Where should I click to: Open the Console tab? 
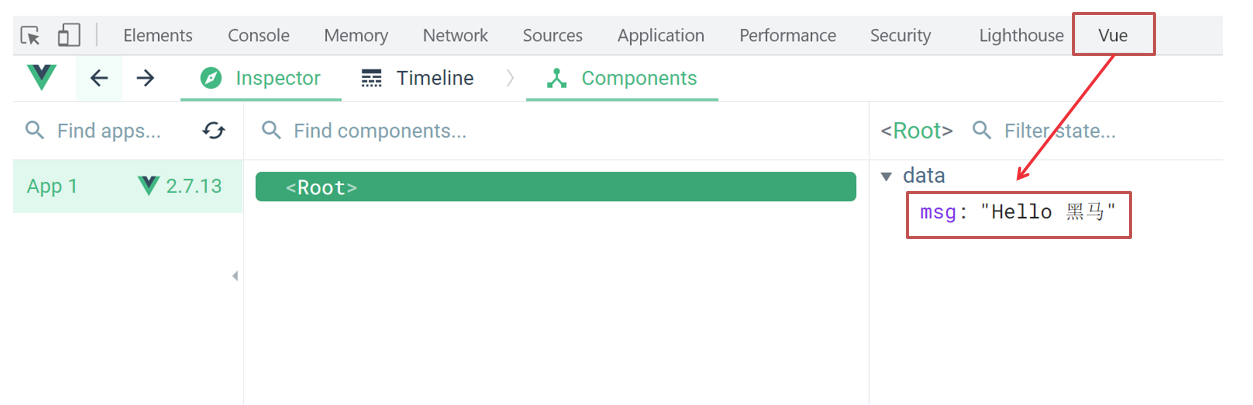(x=258, y=36)
